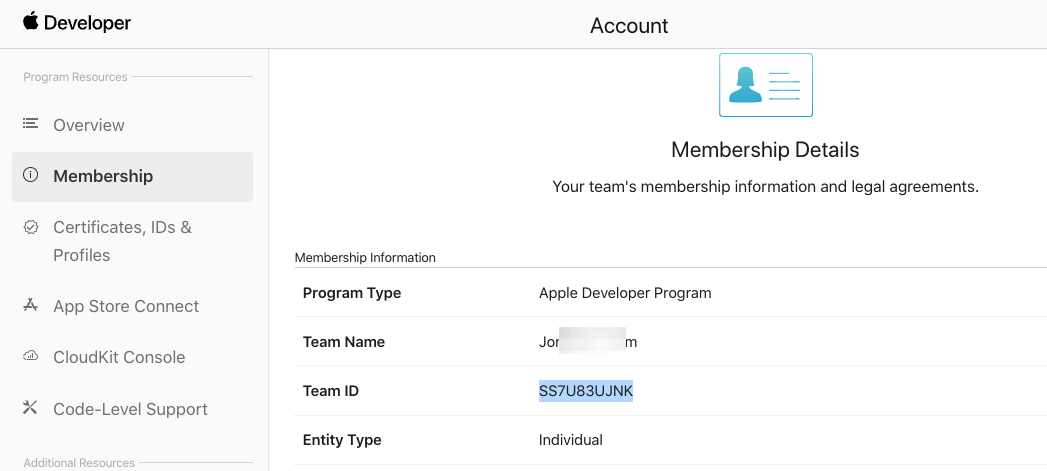Viewport: 1047px width, 471px height.
Task: Click the Account page title
Action: tap(629, 25)
